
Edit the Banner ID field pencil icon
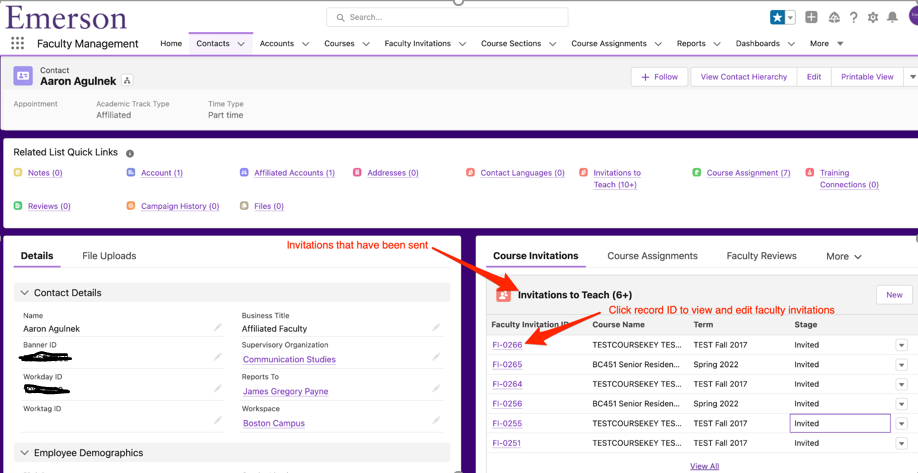click(x=218, y=357)
